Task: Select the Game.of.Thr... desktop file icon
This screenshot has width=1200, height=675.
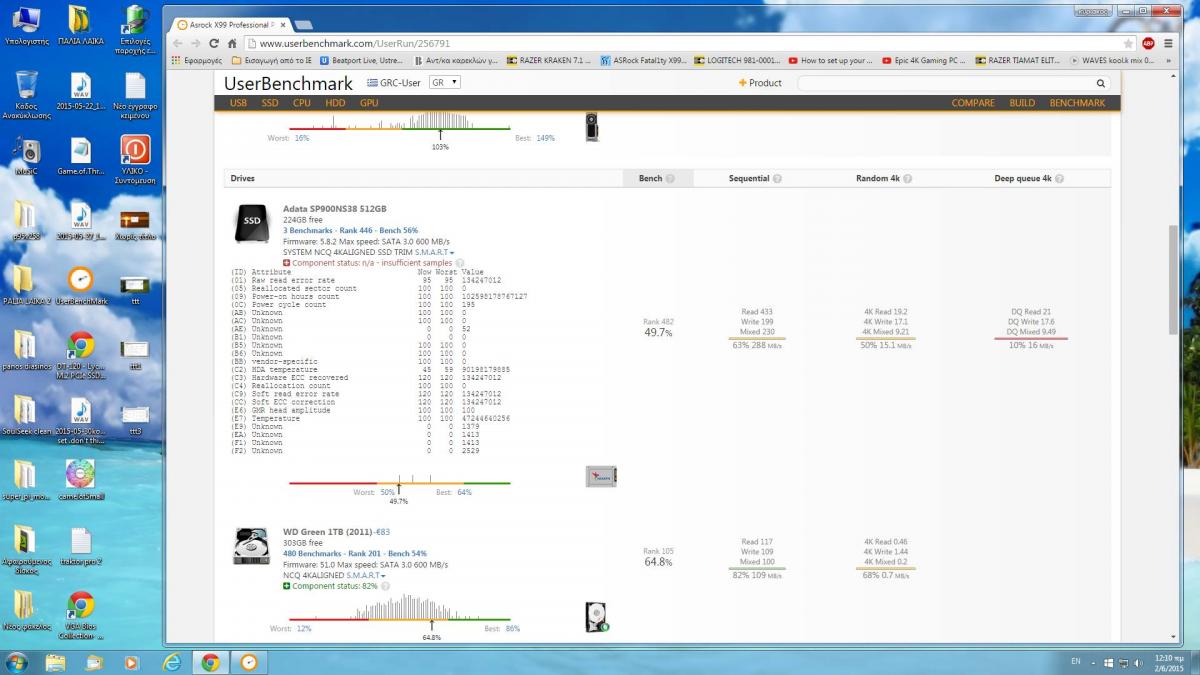Action: tap(80, 158)
